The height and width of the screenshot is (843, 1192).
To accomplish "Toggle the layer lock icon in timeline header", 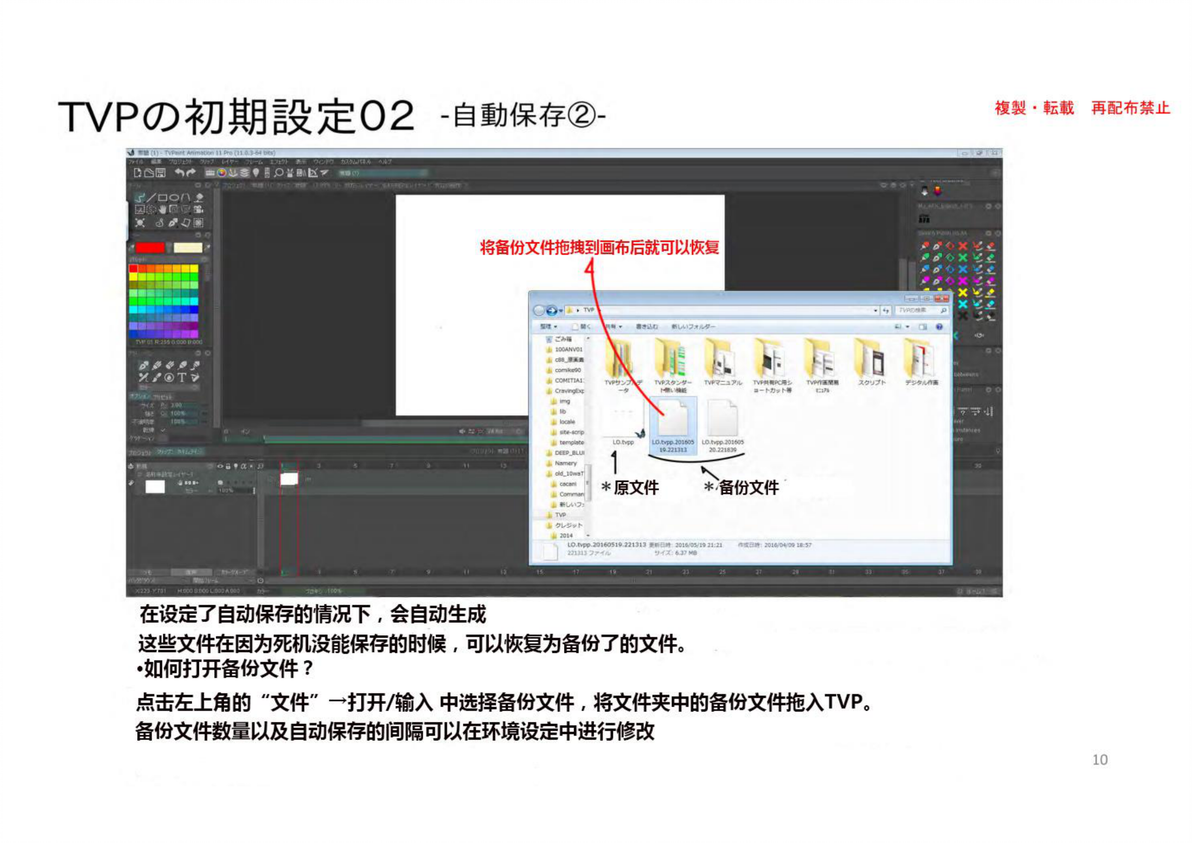I will click(x=228, y=466).
